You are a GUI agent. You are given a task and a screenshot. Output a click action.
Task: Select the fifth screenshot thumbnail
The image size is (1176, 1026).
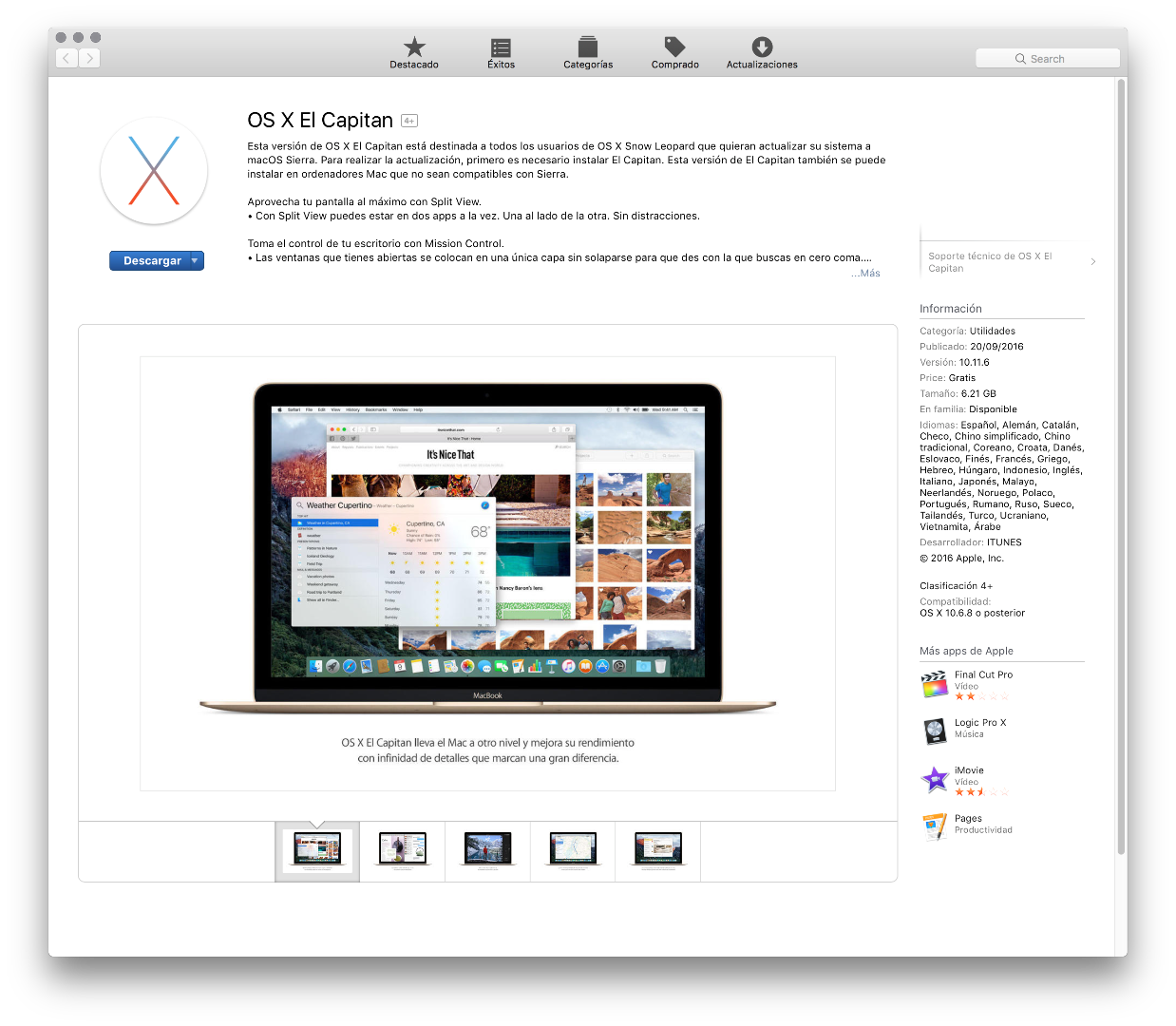pyautogui.click(x=658, y=850)
